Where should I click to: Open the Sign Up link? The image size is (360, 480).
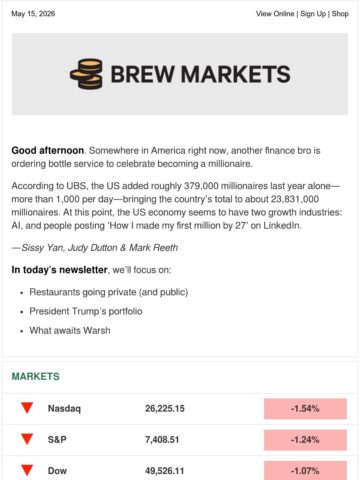[313, 14]
